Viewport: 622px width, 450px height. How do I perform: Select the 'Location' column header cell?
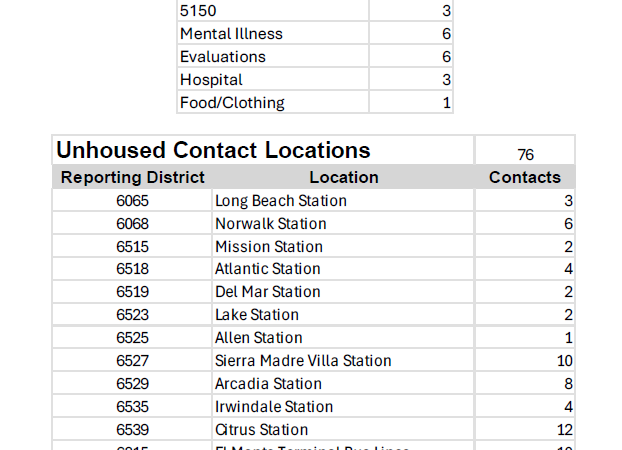(x=343, y=177)
